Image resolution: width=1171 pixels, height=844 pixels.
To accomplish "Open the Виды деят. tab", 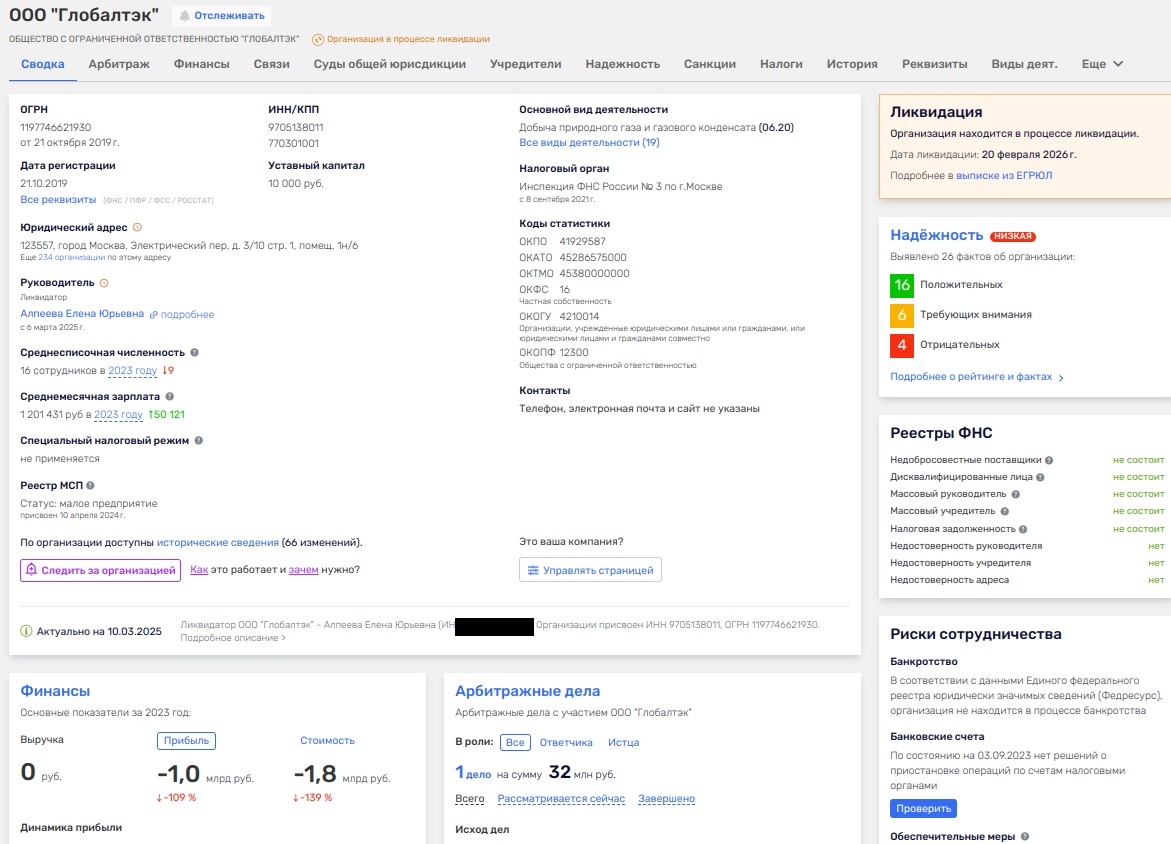I will pos(1025,64).
